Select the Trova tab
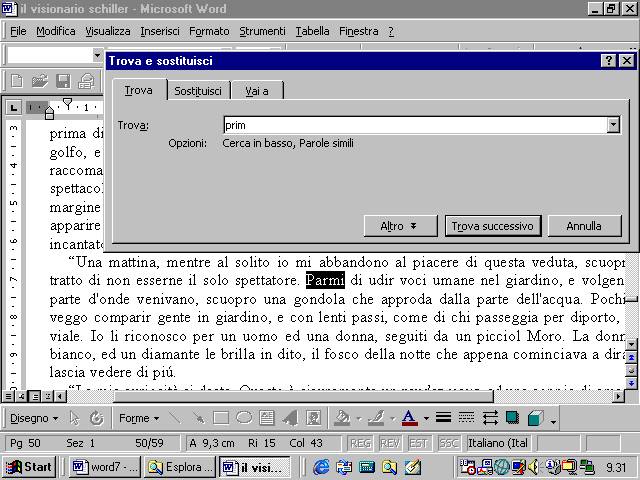 [x=139, y=90]
